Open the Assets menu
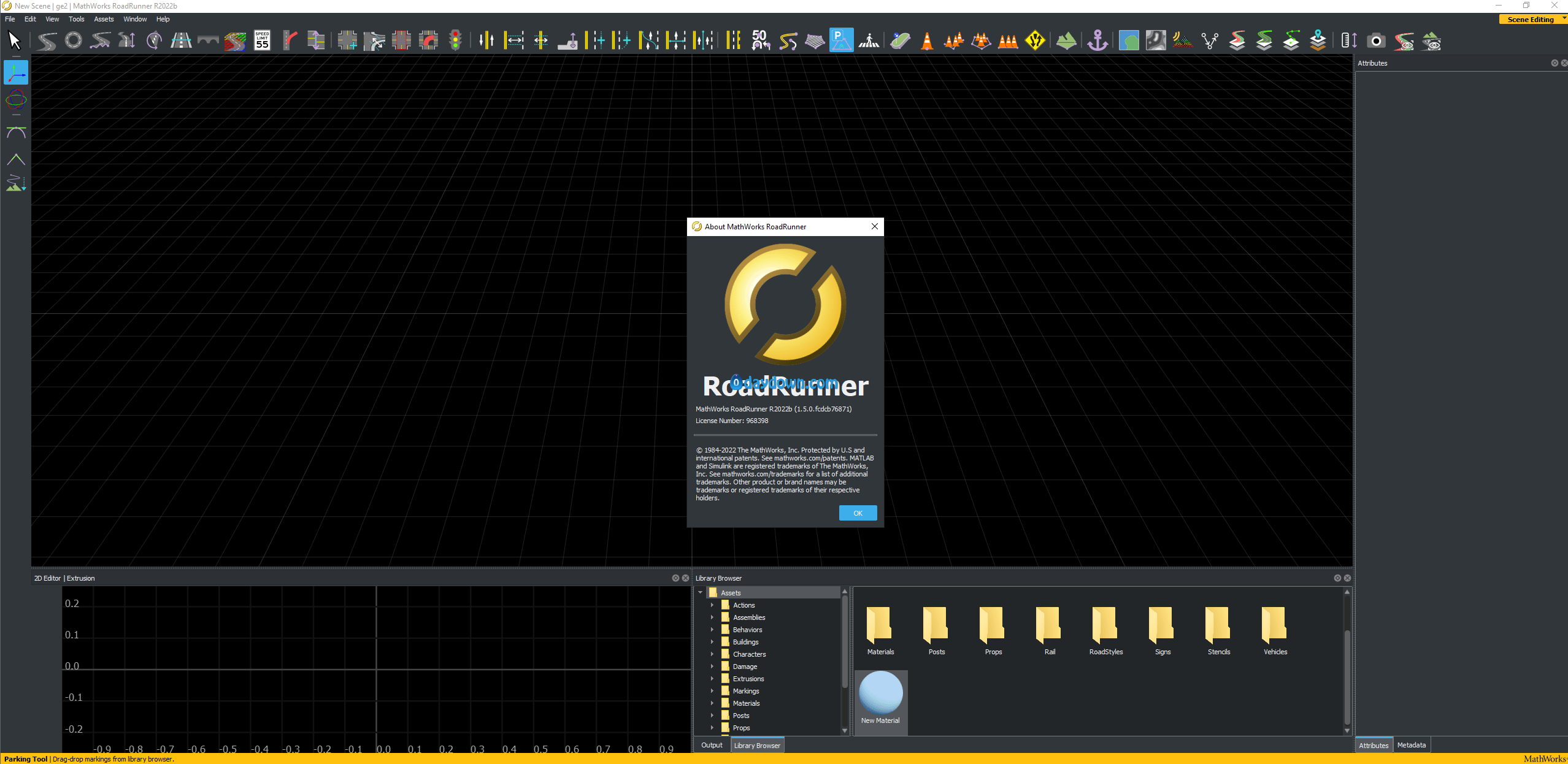Screen dimensions: 1568x764 coord(104,19)
